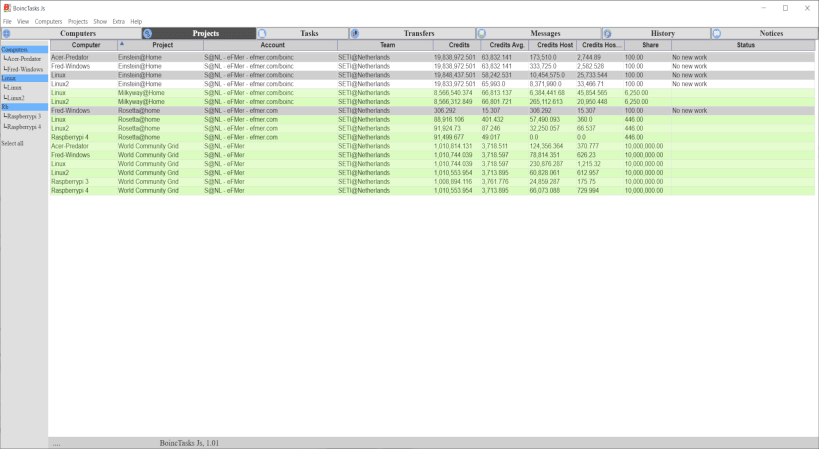
Task: Select the Linux child entry in sidebar tree
Action: point(14,88)
